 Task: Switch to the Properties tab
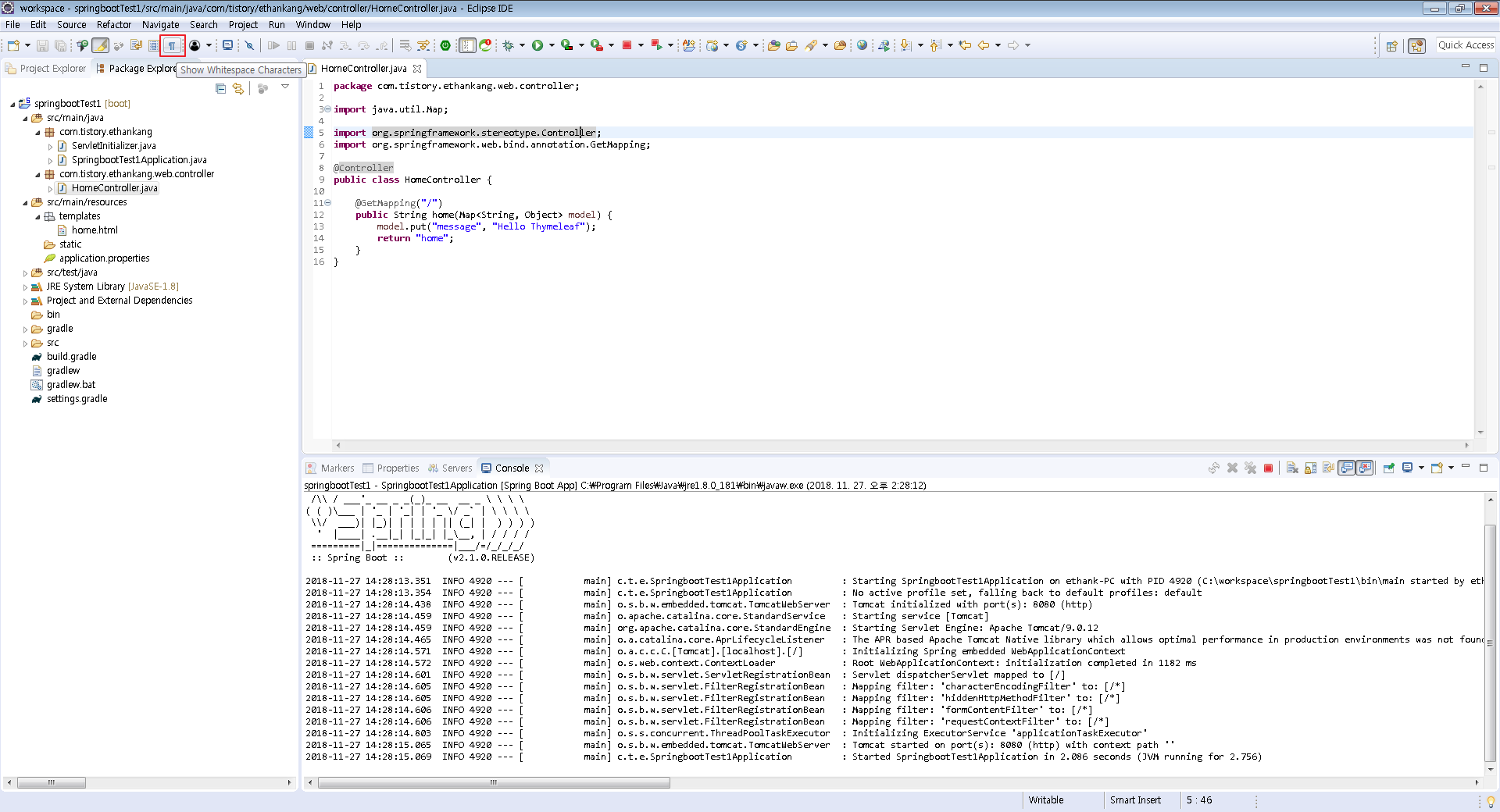pyautogui.click(x=391, y=468)
